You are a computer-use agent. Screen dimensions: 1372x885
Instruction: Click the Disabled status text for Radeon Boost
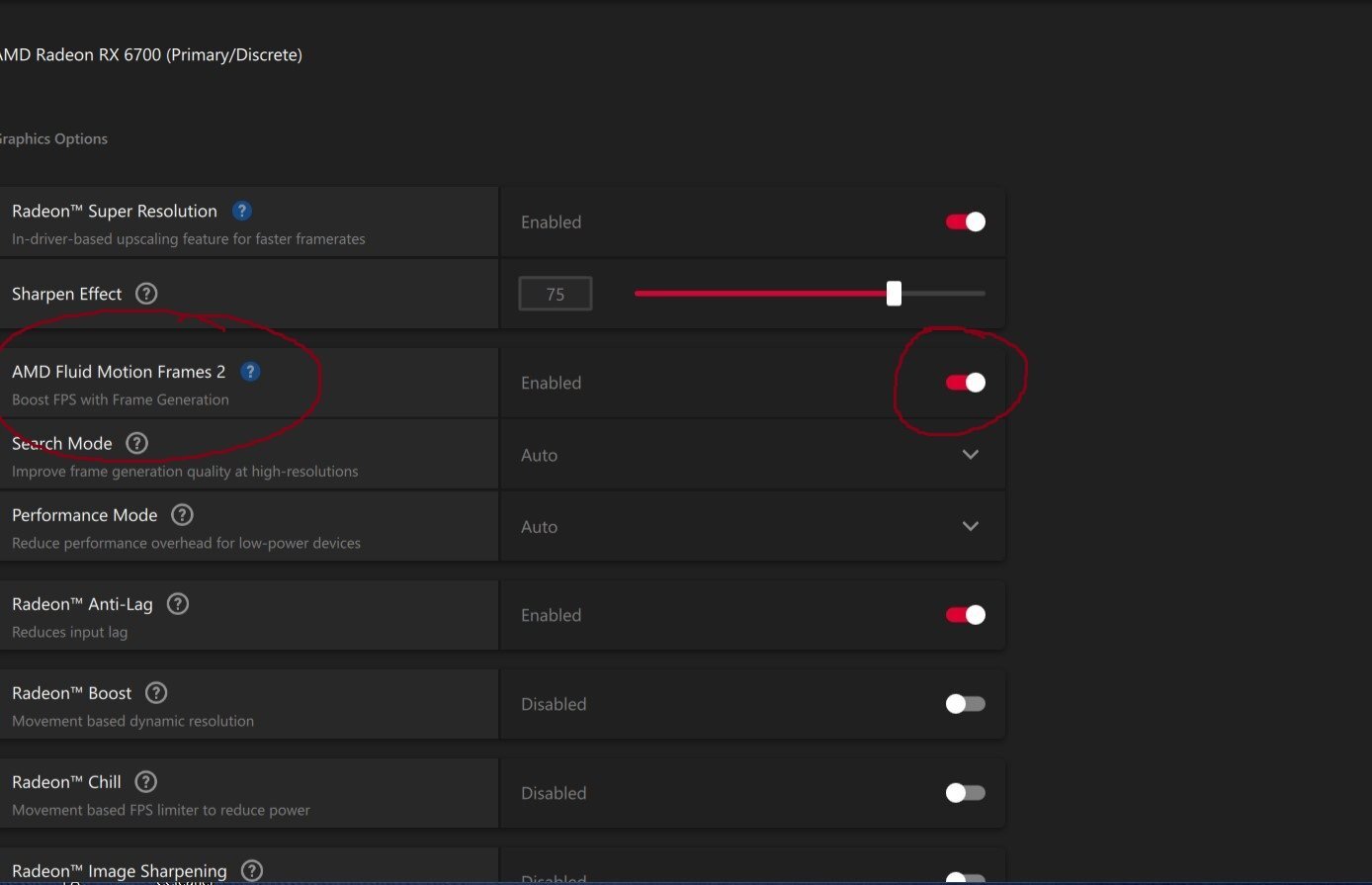click(x=554, y=704)
